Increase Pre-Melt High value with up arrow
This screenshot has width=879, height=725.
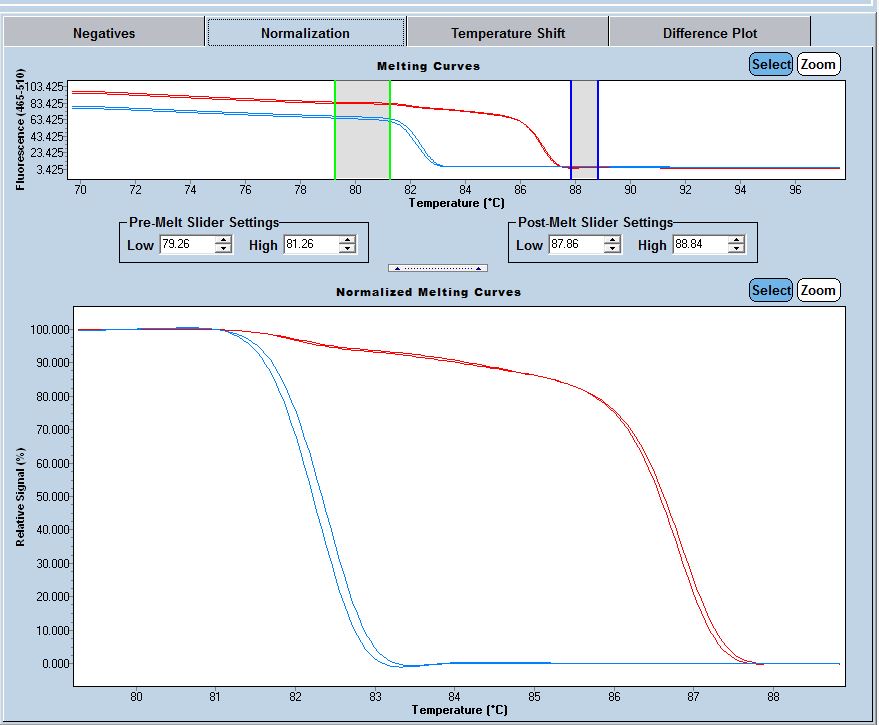click(x=347, y=240)
